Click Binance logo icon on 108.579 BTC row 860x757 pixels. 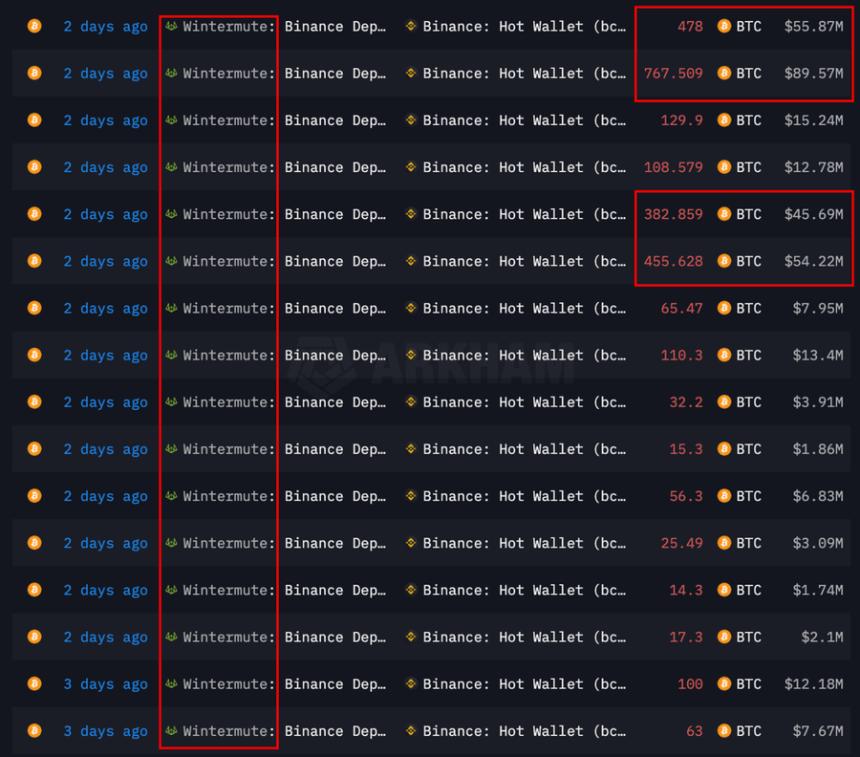[410, 167]
